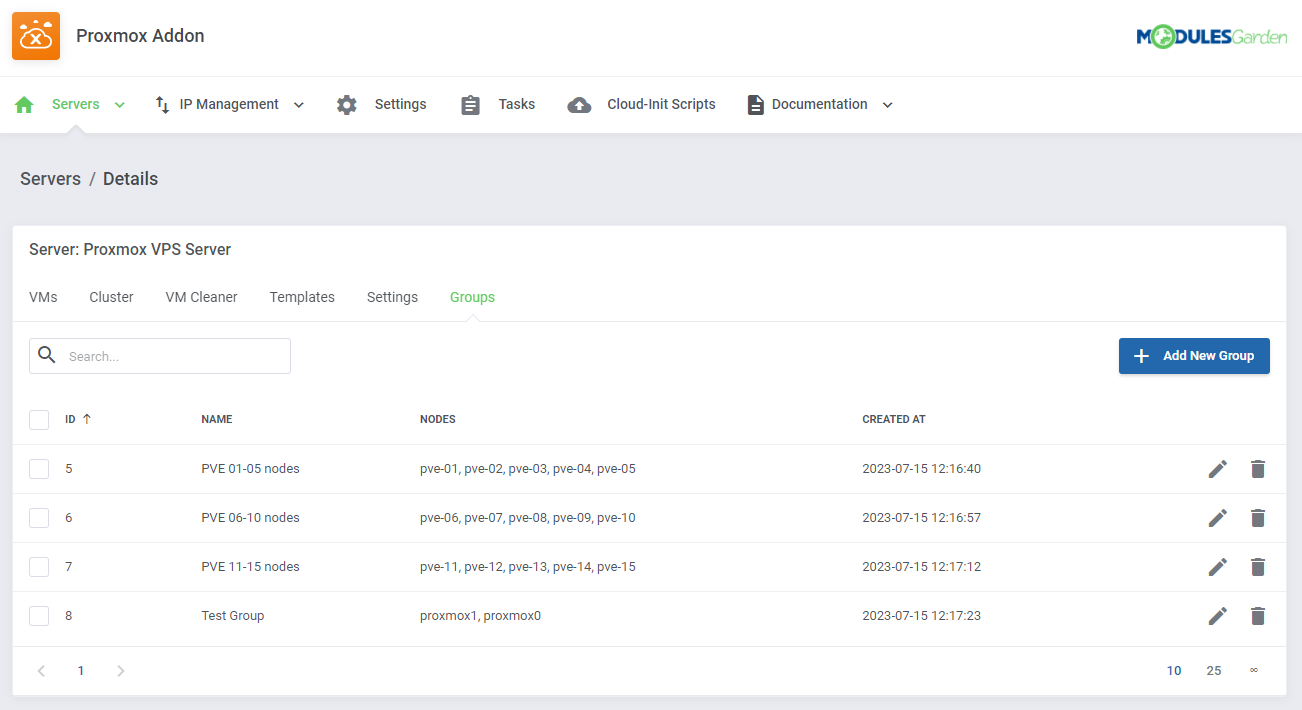1302x710 pixels.
Task: Switch to the Templates tab
Action: [x=302, y=297]
